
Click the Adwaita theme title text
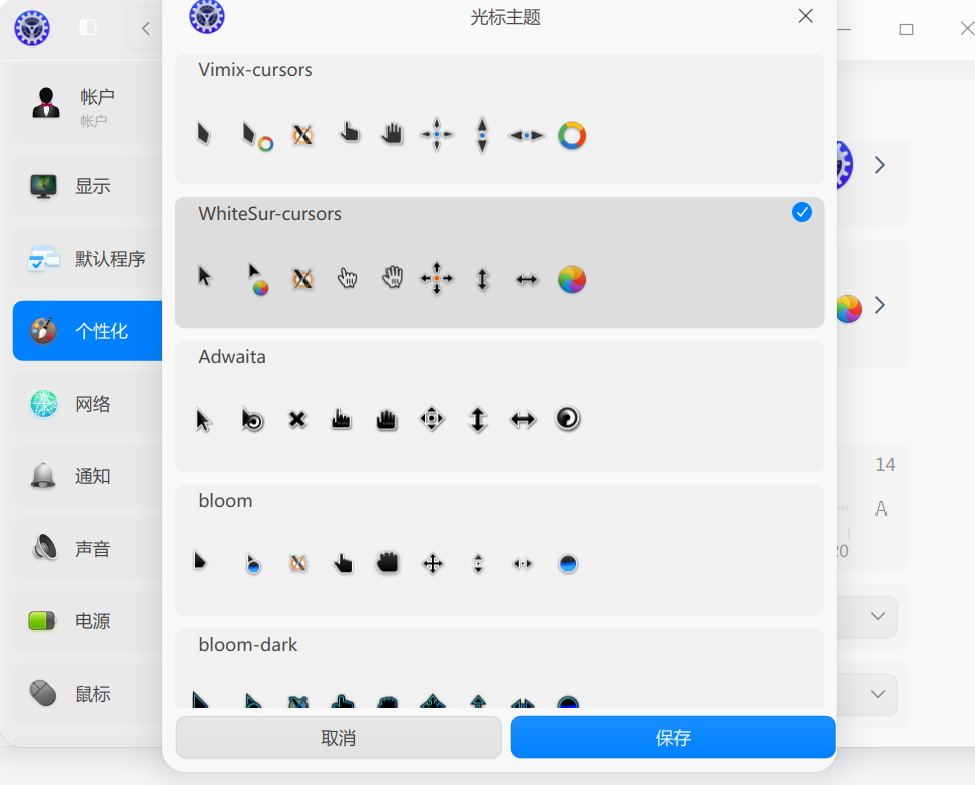(231, 356)
